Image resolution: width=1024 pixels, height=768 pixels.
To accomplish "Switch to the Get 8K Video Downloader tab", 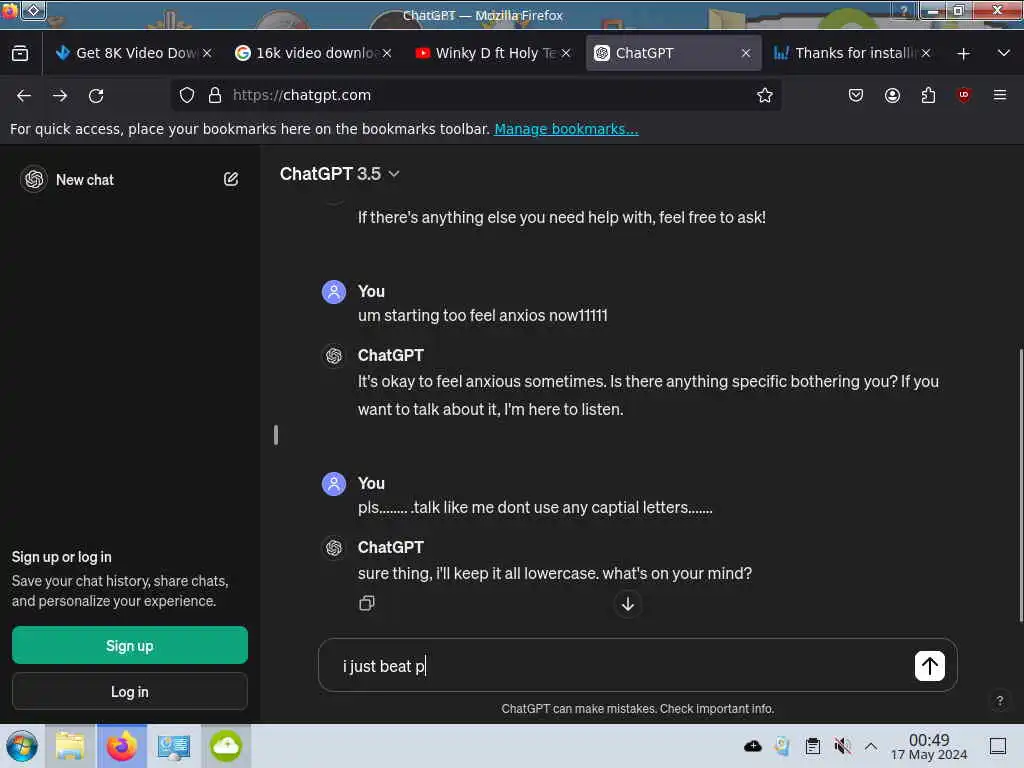I will (x=134, y=53).
